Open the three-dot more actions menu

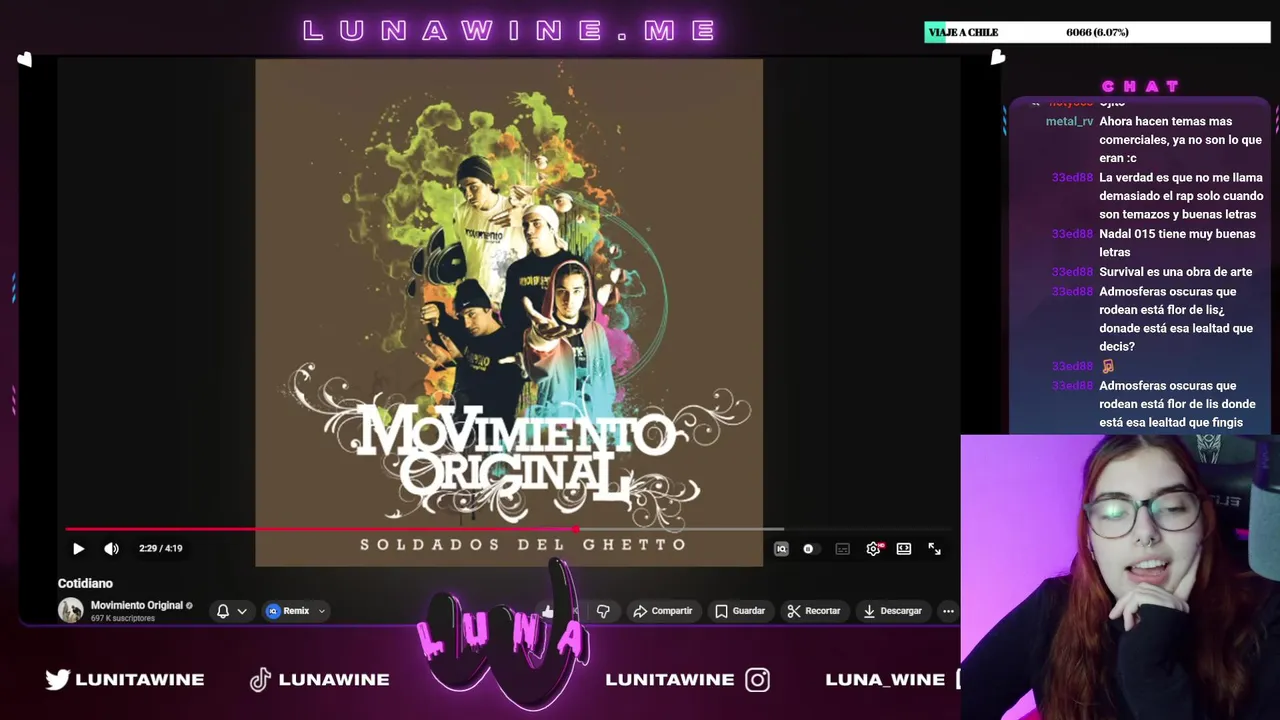click(x=948, y=611)
